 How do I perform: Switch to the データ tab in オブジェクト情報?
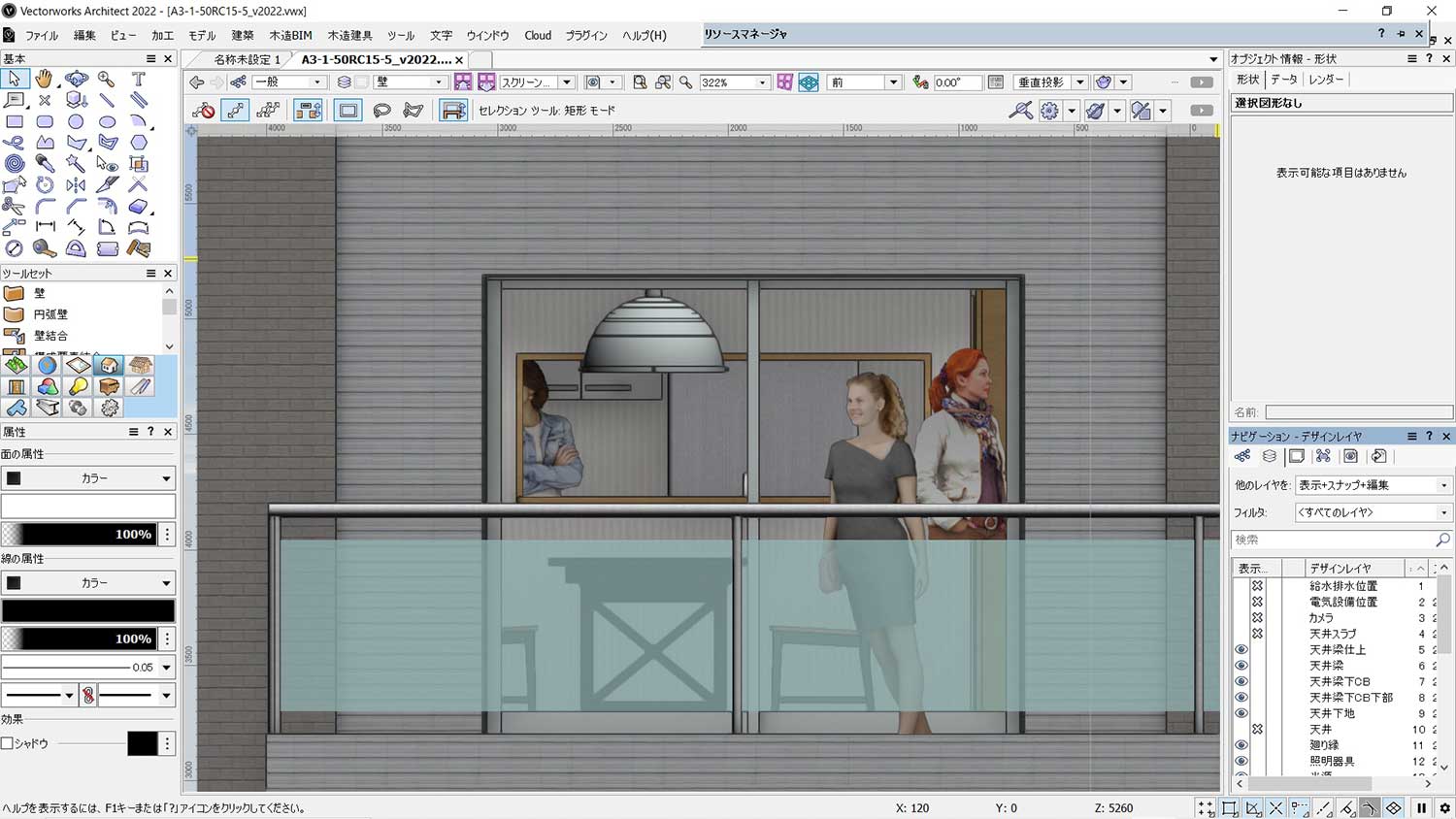pos(1283,80)
